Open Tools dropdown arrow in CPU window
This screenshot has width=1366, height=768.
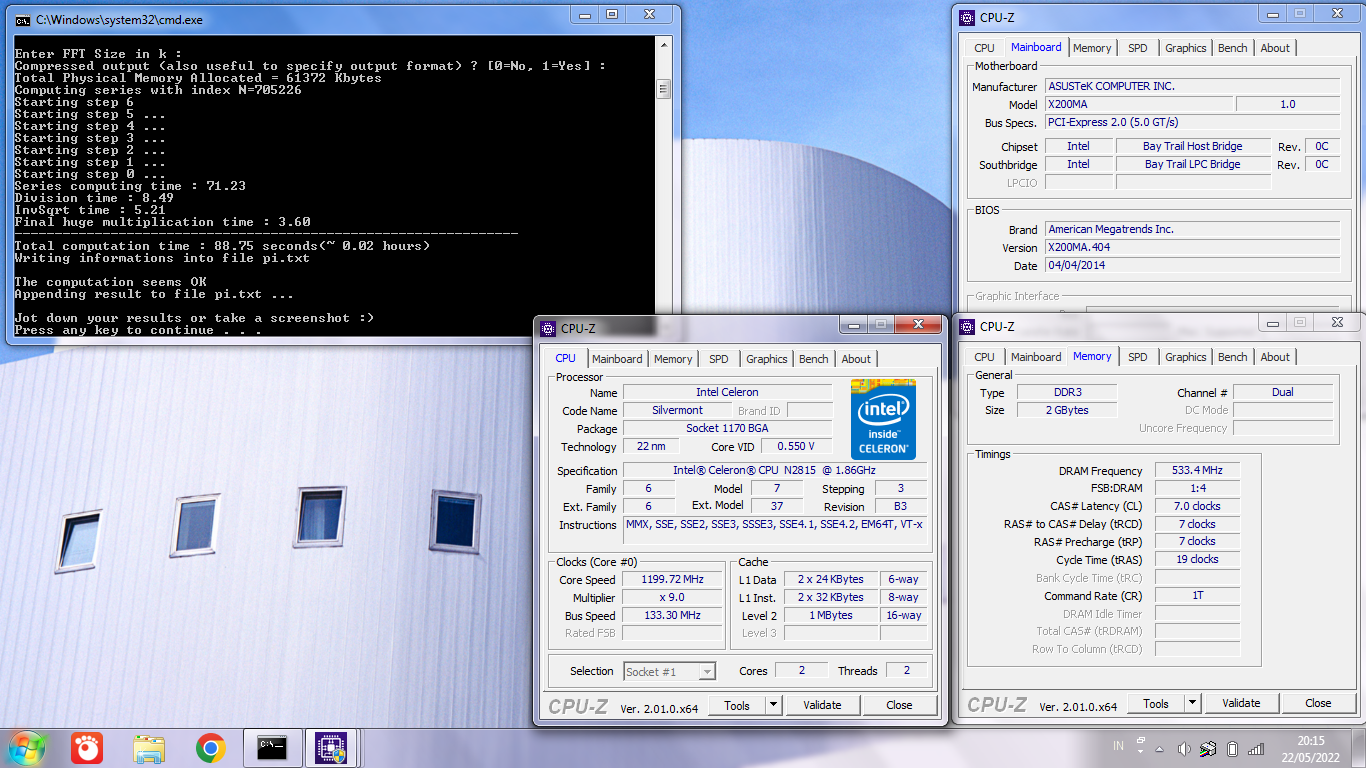pyautogui.click(x=774, y=705)
